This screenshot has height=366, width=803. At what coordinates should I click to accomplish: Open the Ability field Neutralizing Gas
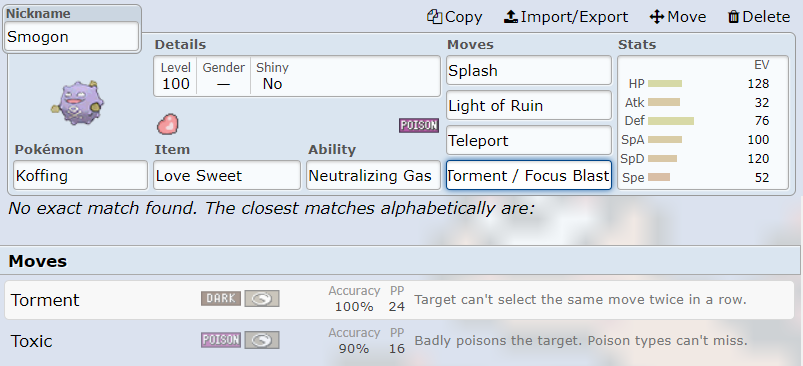click(373, 176)
